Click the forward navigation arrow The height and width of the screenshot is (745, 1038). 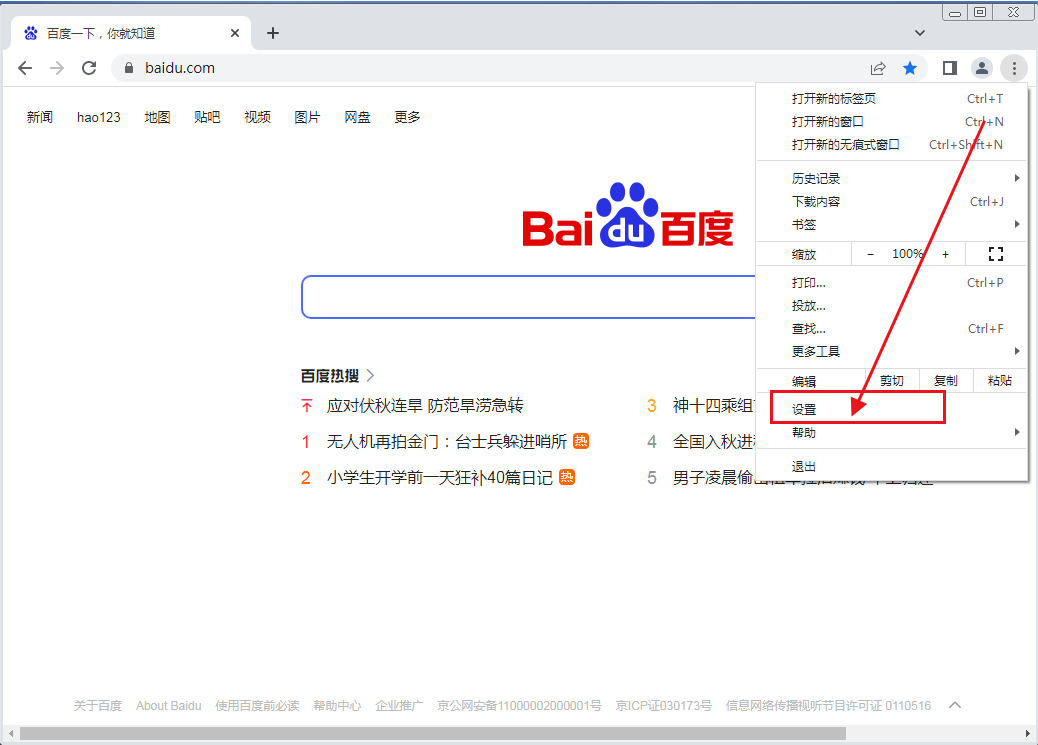(x=57, y=68)
